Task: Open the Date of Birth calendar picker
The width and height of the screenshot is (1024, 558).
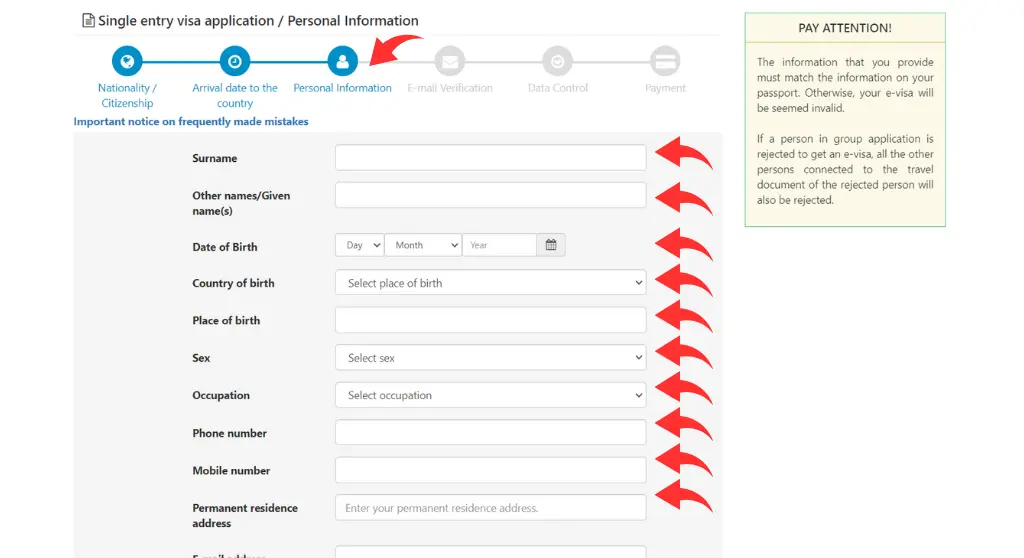Action: [551, 245]
